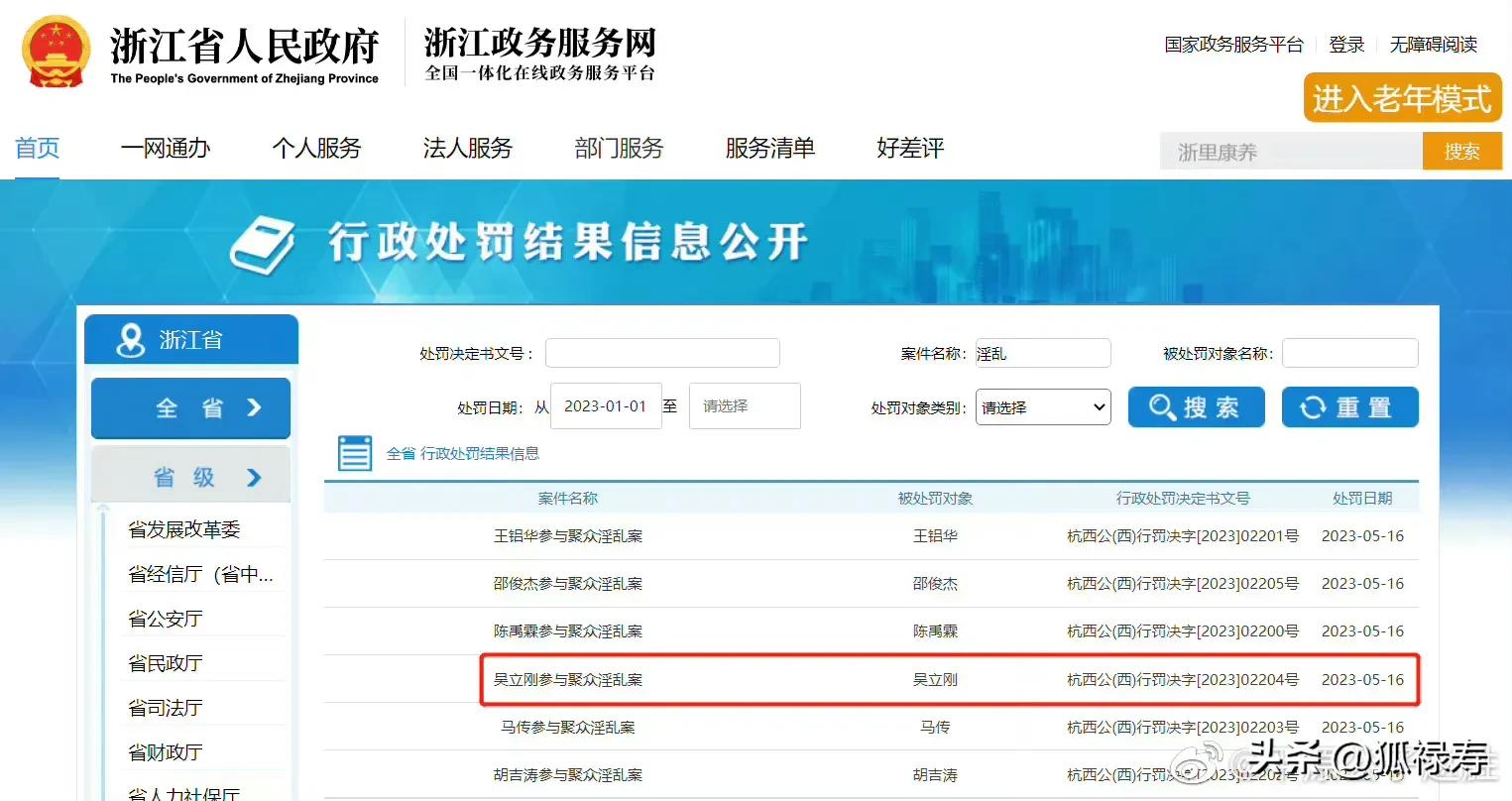Open the 请选择 end date picker
This screenshot has width=1512, height=801.
tap(745, 405)
